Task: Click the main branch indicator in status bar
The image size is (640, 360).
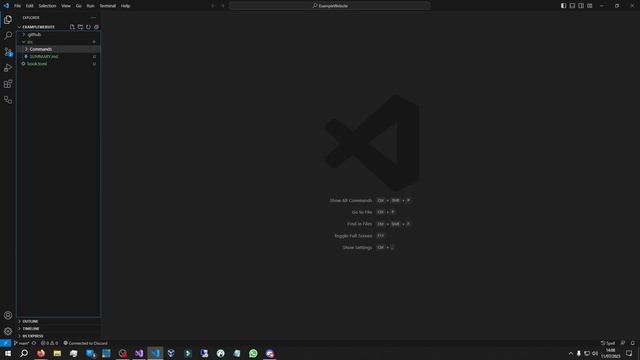Action: pos(22,343)
